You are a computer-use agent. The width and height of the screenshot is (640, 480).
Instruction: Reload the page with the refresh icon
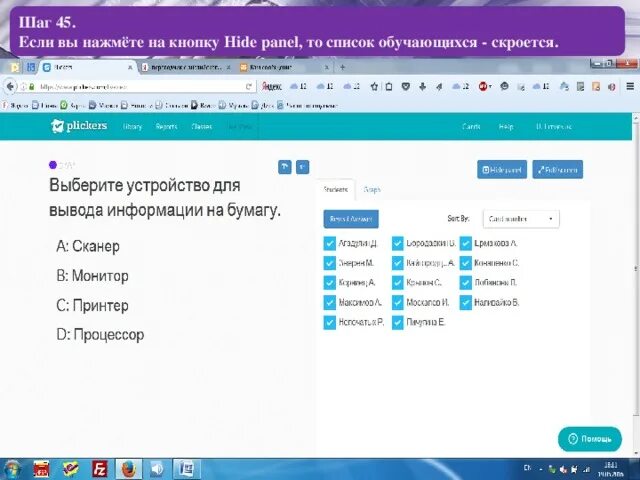(248, 87)
